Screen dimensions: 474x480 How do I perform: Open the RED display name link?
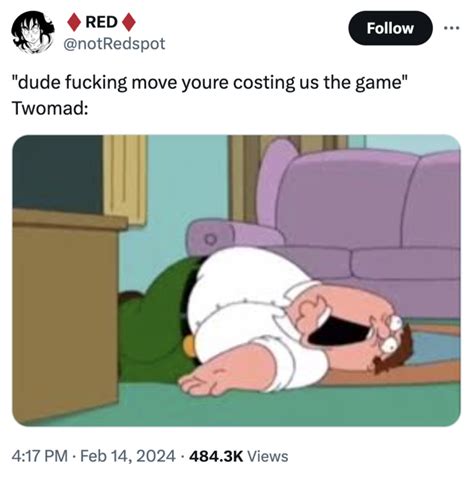pos(101,22)
